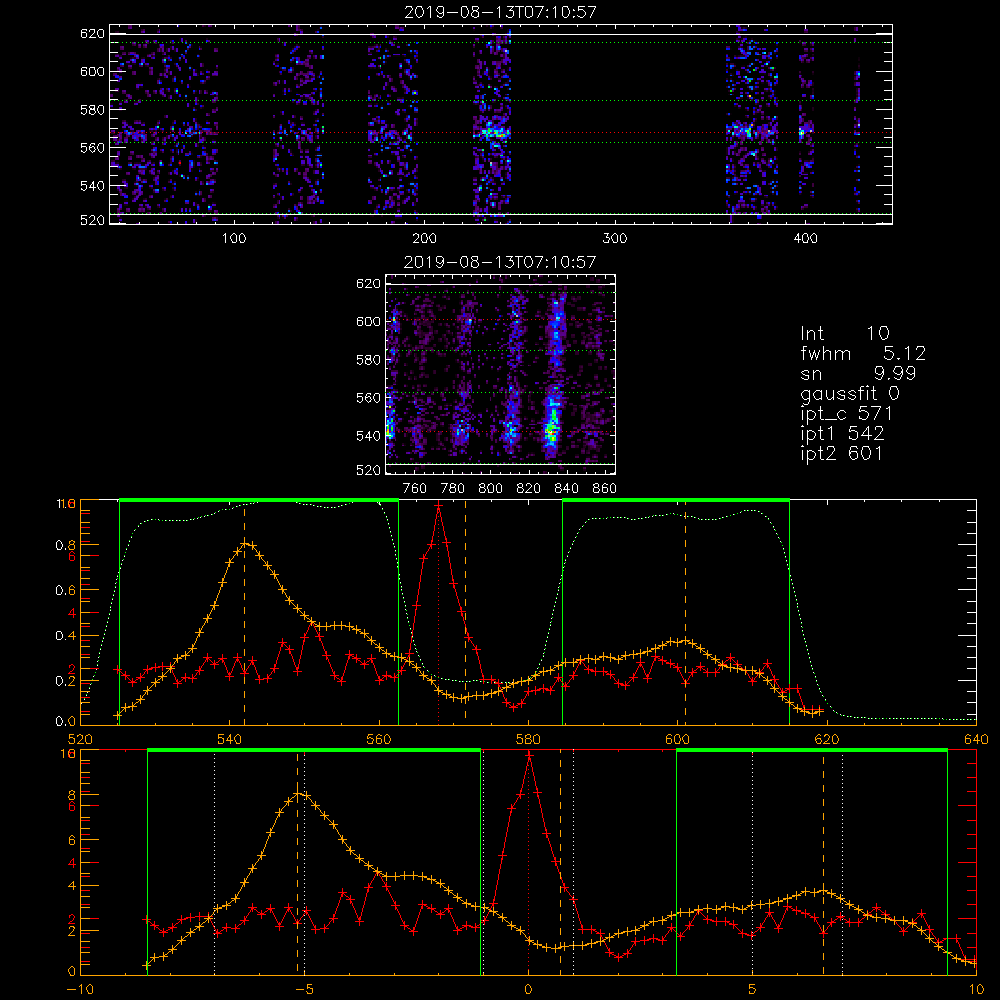The height and width of the screenshot is (1000, 1000).
Task: Click the red curve's tall peak in the 520–640 profile plot
Action: coord(439,506)
